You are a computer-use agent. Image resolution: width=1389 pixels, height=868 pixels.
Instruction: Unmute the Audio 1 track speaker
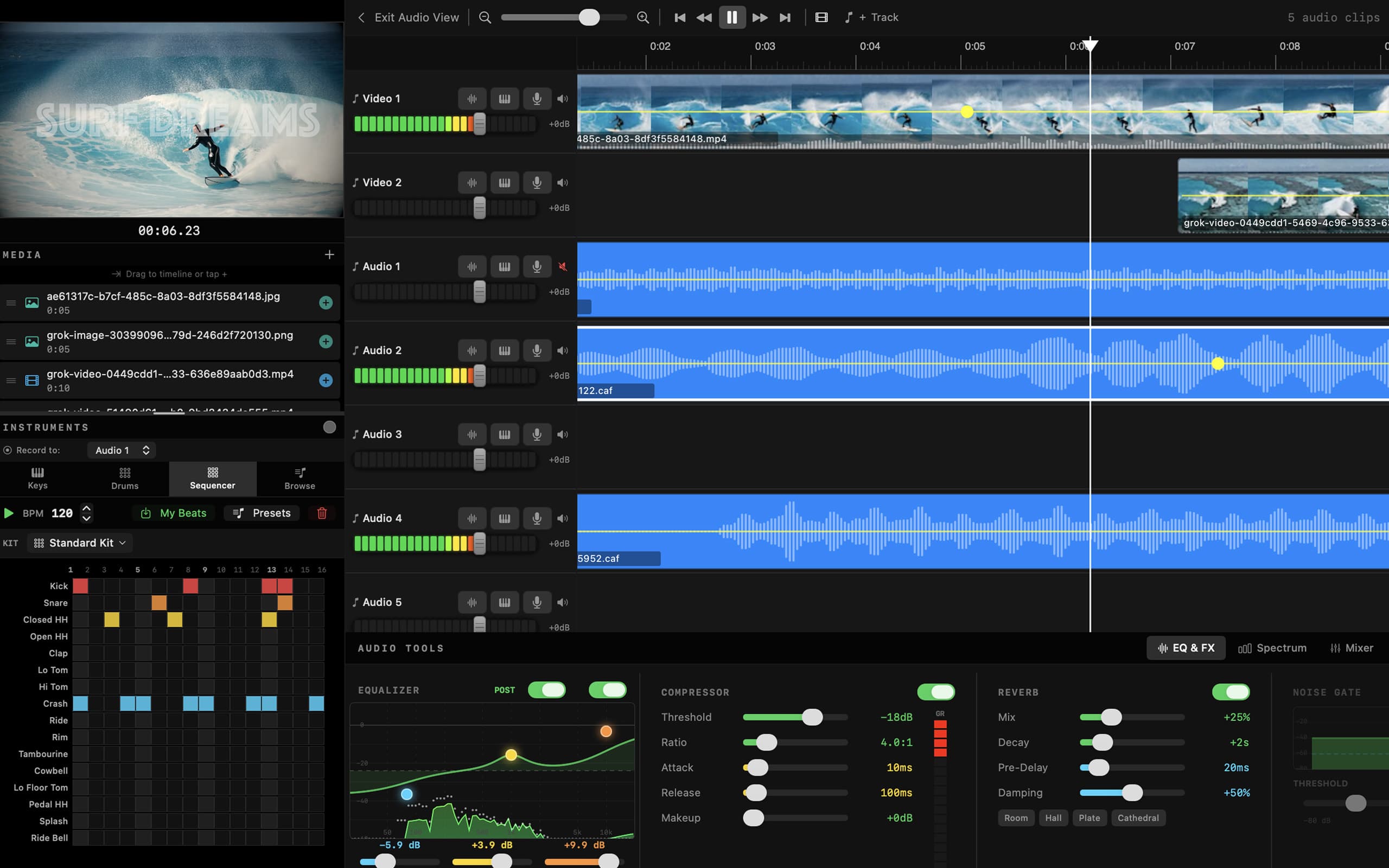click(563, 266)
